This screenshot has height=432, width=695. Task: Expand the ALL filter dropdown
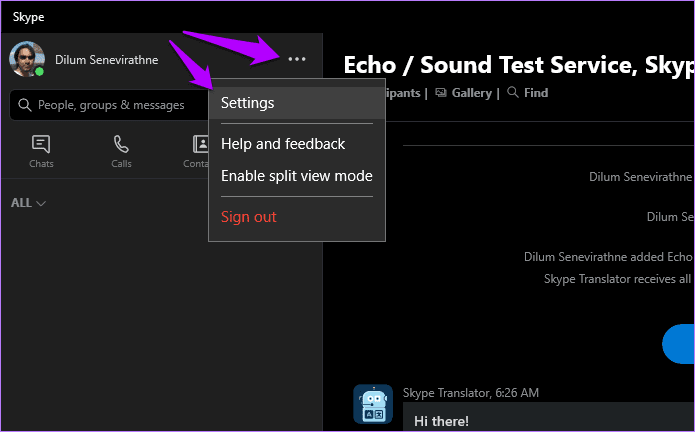pyautogui.click(x=28, y=203)
